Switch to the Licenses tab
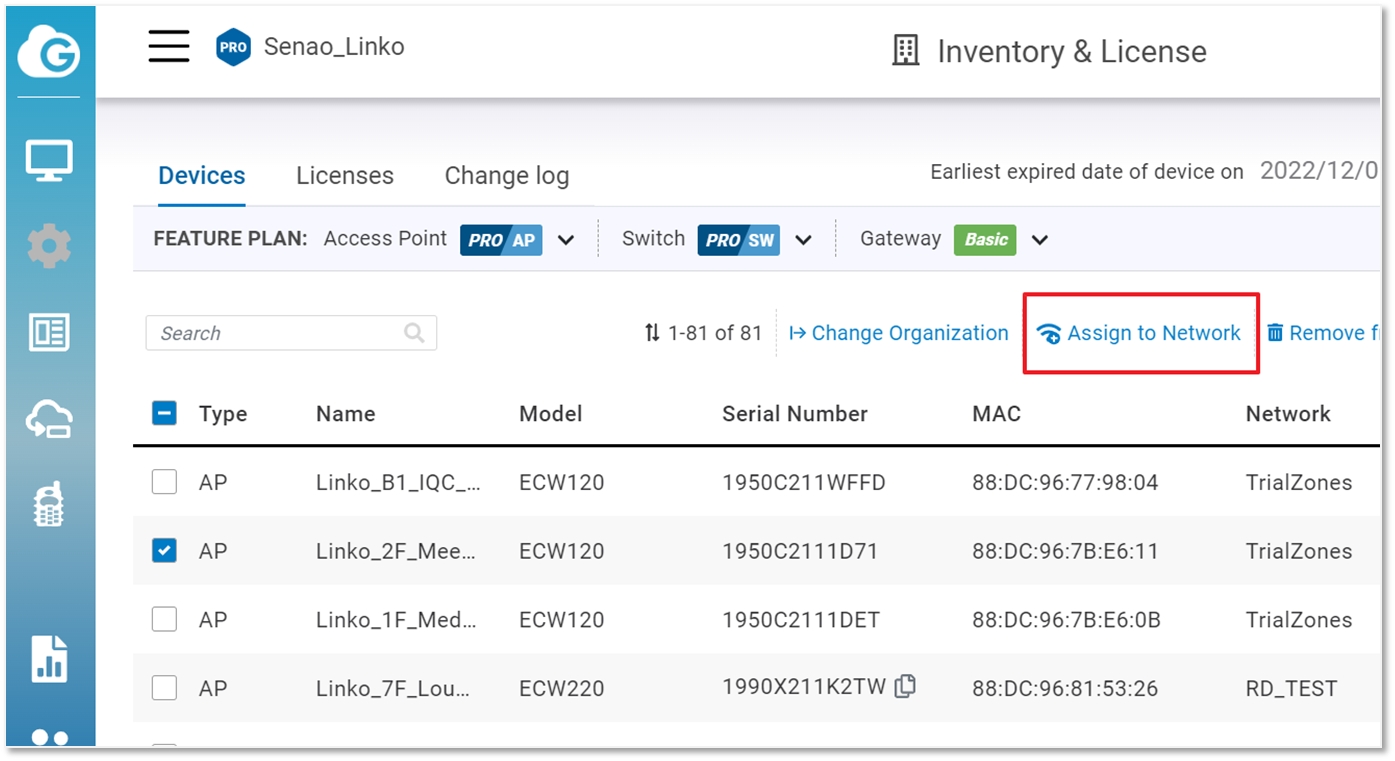This screenshot has width=1395, height=761. [x=344, y=176]
